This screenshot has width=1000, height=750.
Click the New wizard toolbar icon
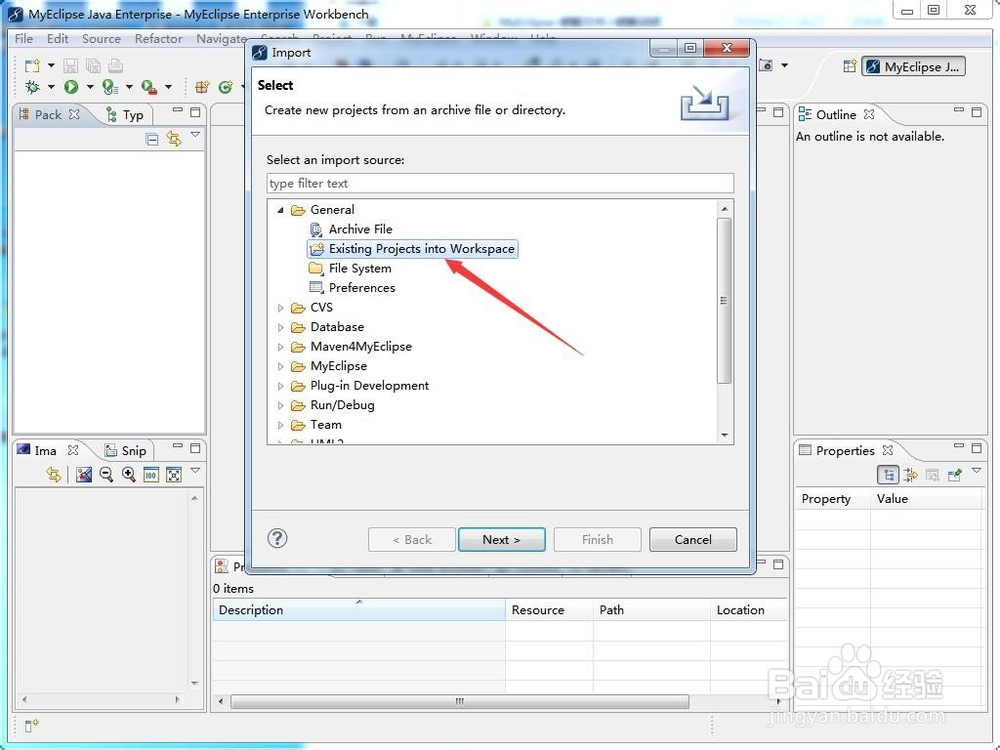32,66
